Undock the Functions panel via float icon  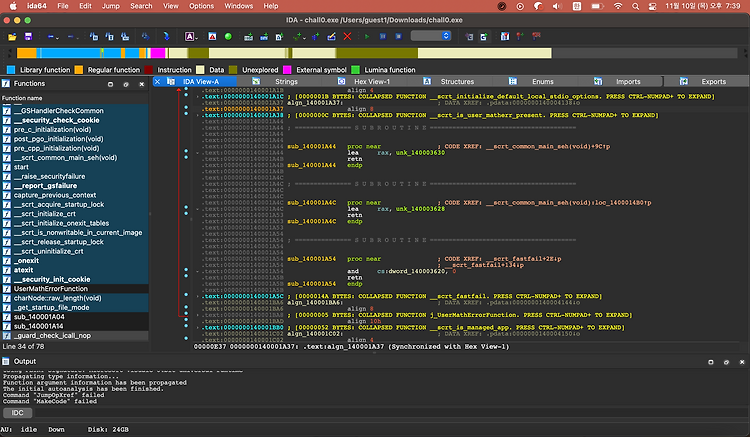126,84
